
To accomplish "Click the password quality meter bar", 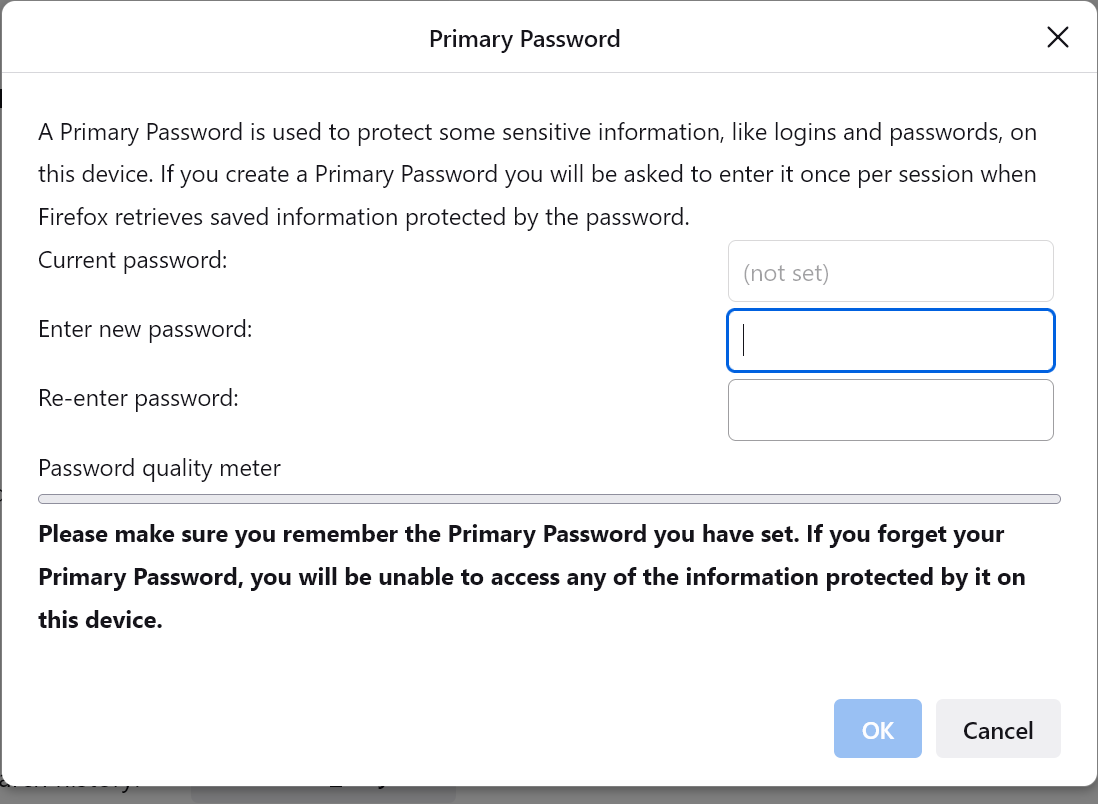I will point(549,499).
